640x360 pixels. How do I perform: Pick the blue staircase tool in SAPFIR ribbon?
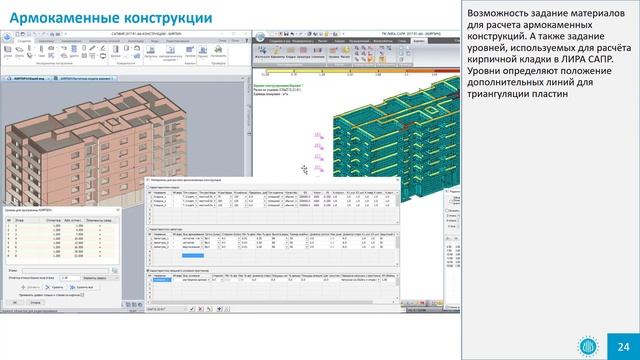tap(74, 50)
